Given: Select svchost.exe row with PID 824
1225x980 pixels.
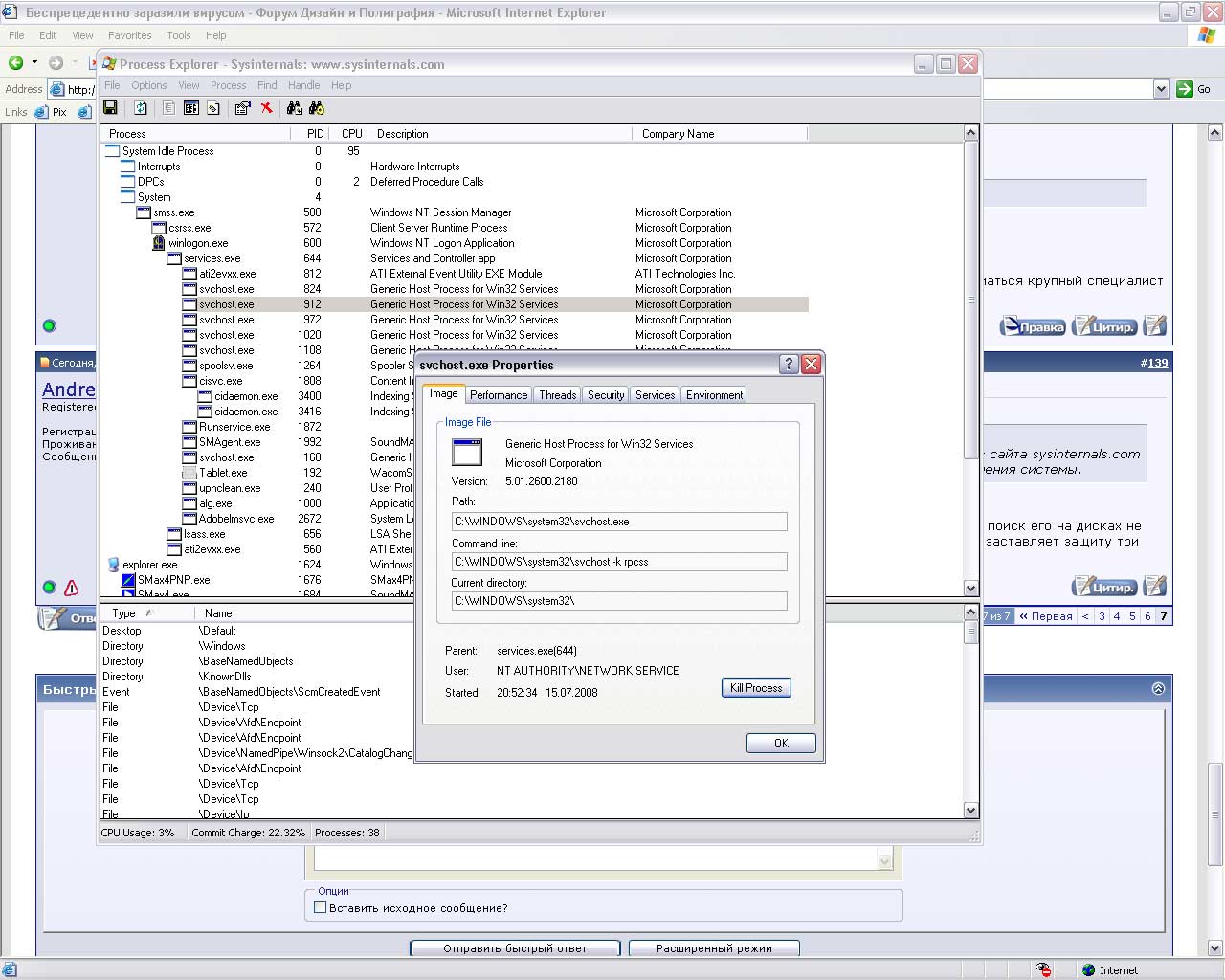Looking at the screenshot, I should click(455, 289).
